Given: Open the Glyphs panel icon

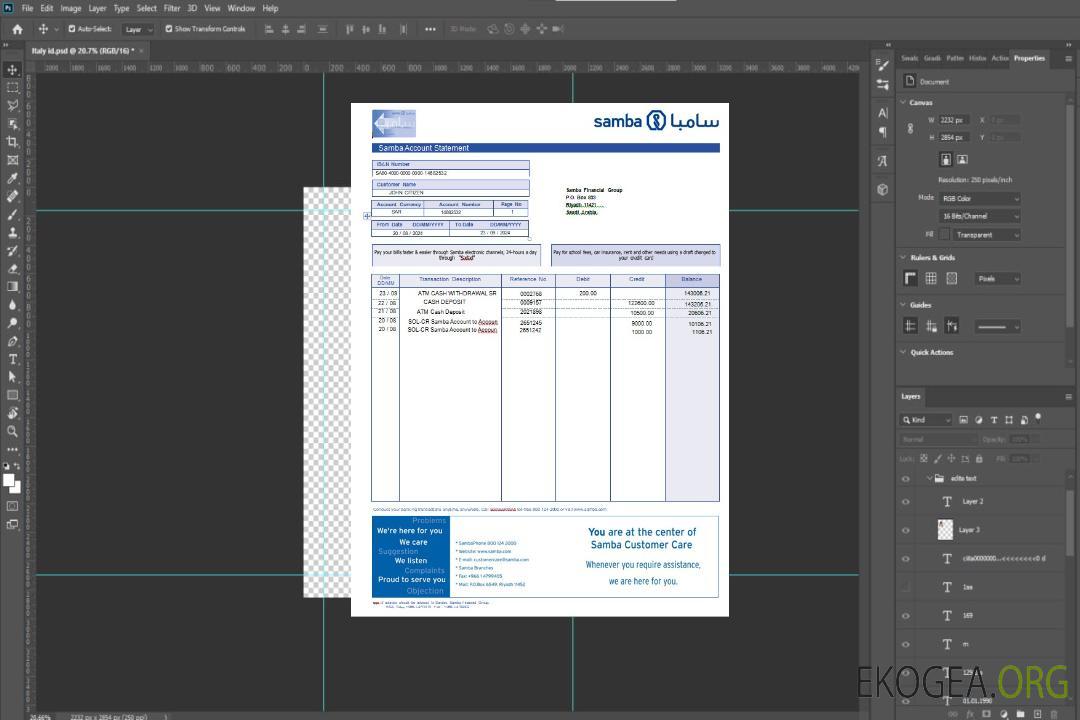Looking at the screenshot, I should 882,161.
